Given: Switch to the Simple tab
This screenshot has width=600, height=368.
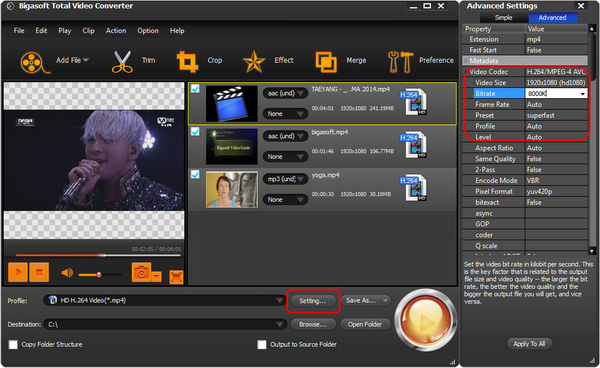Looking at the screenshot, I should 504,18.
